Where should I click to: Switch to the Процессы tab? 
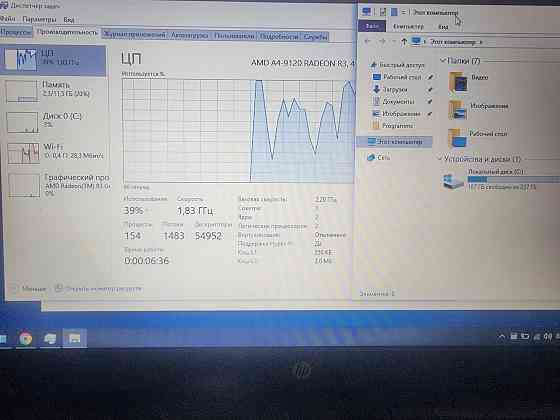coord(16,32)
